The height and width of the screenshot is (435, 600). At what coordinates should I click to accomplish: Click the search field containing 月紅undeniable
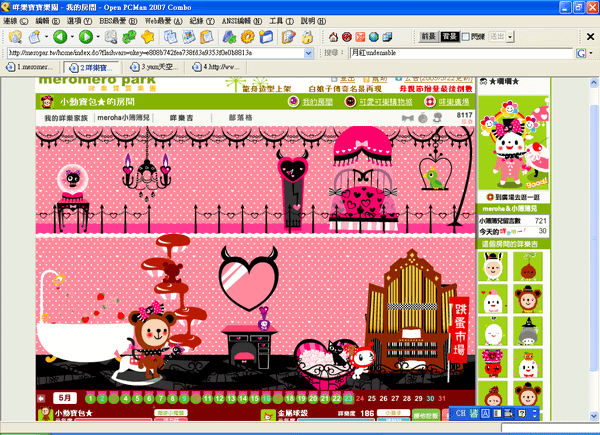(461, 53)
